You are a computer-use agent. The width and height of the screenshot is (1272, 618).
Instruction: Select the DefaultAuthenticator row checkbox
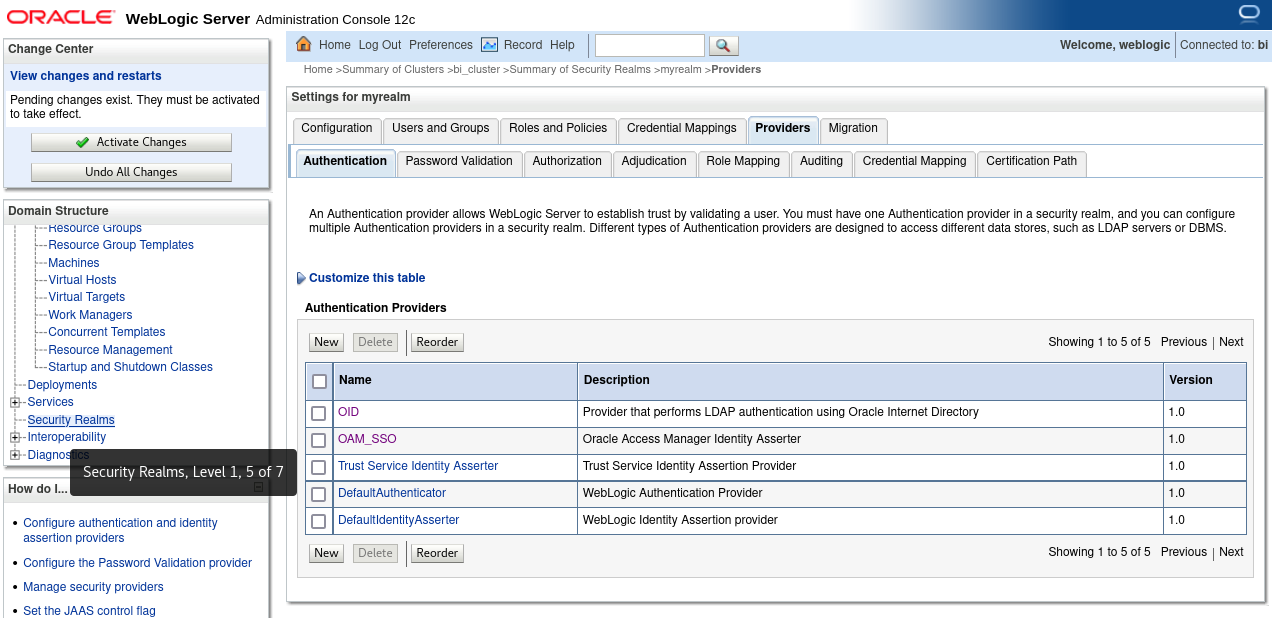pyautogui.click(x=319, y=494)
